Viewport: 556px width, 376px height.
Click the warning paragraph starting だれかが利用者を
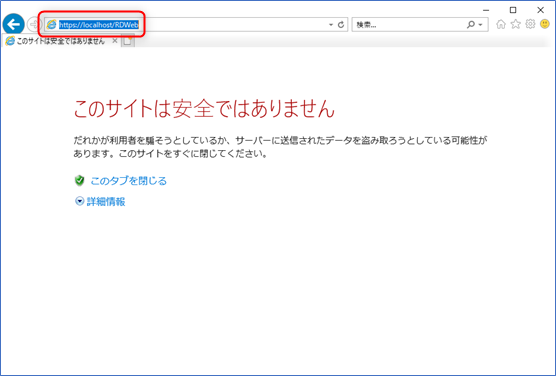click(280, 147)
